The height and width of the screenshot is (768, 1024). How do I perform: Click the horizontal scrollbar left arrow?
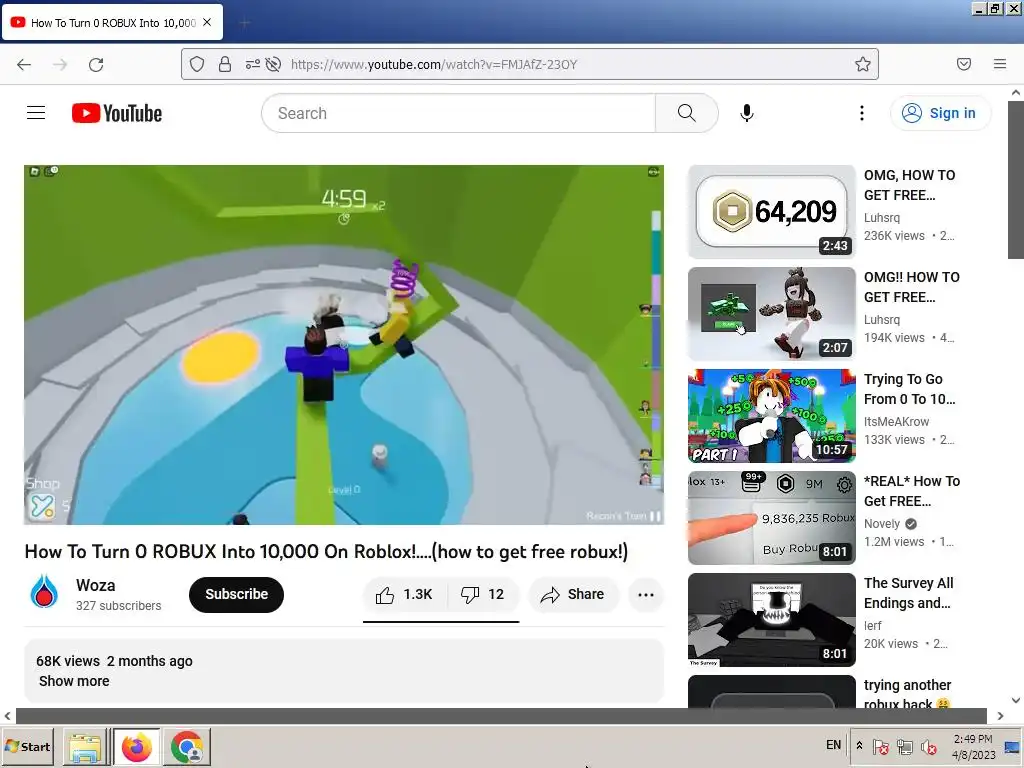pos(7,716)
